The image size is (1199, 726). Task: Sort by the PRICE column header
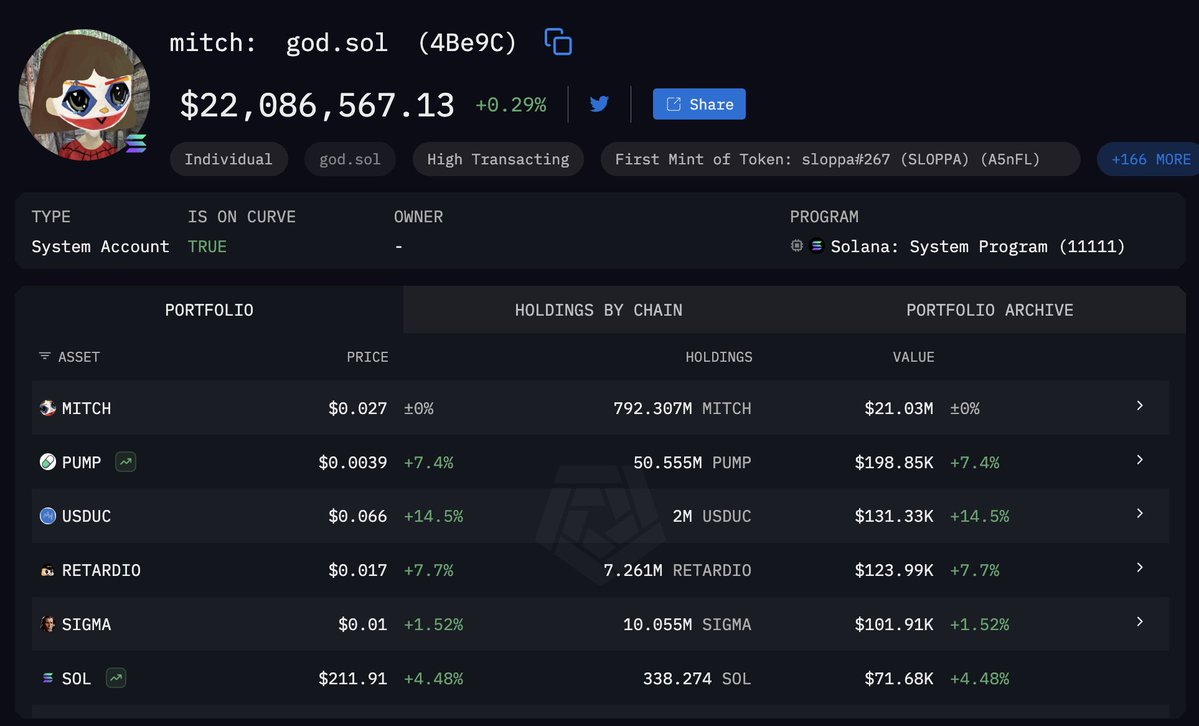tap(367, 357)
